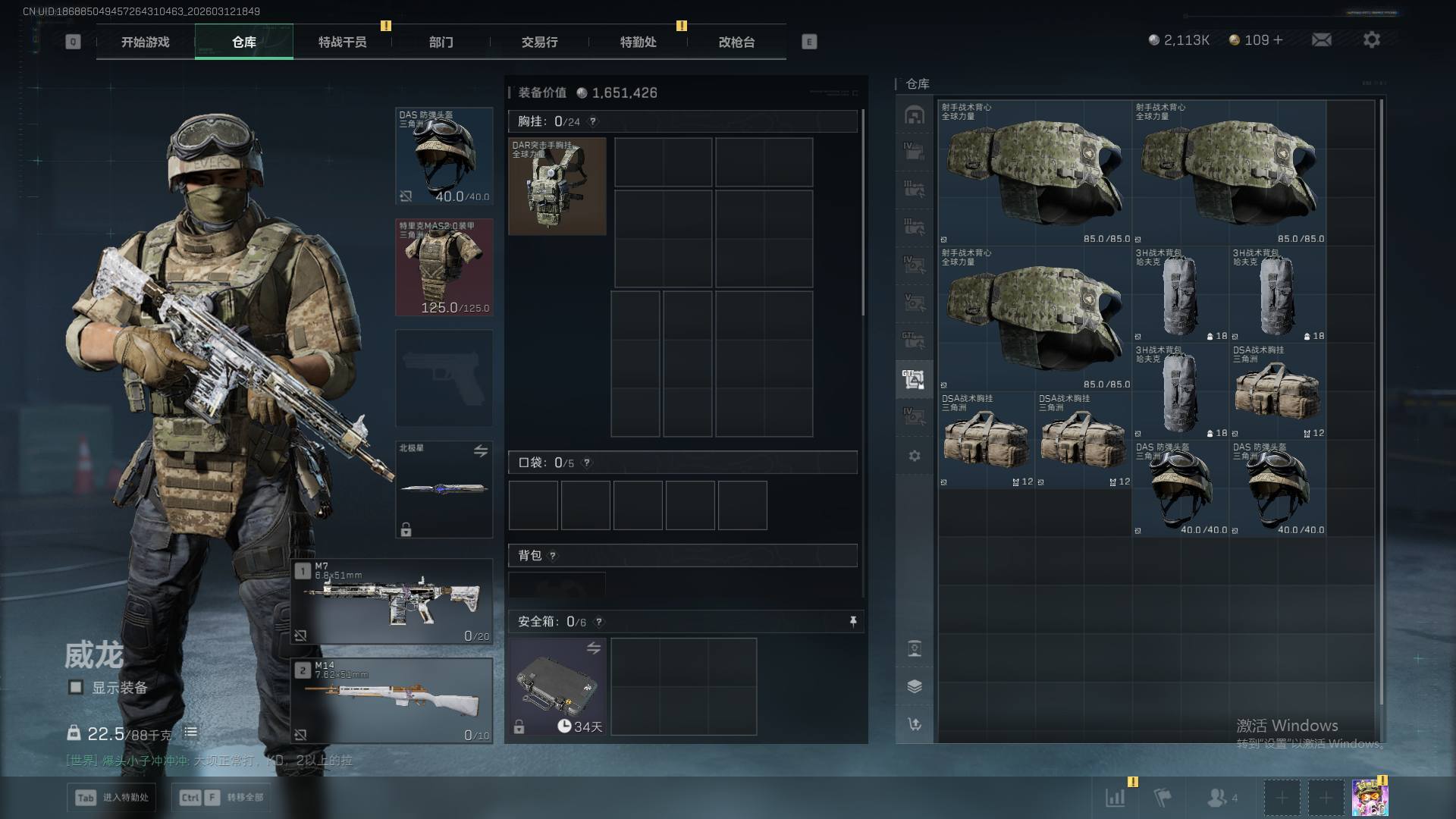The width and height of the screenshot is (1456, 819).
Task: Expand the weight details list icon
Action: pos(190,733)
